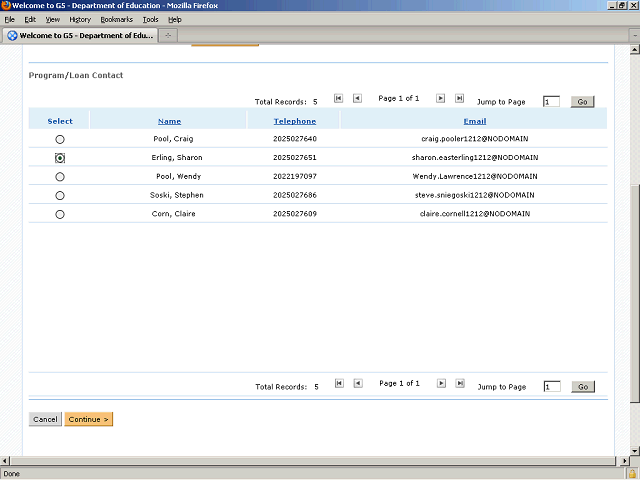Screen dimensions: 640x480
Task: Click next page arrow in top pagination
Action: (441, 99)
